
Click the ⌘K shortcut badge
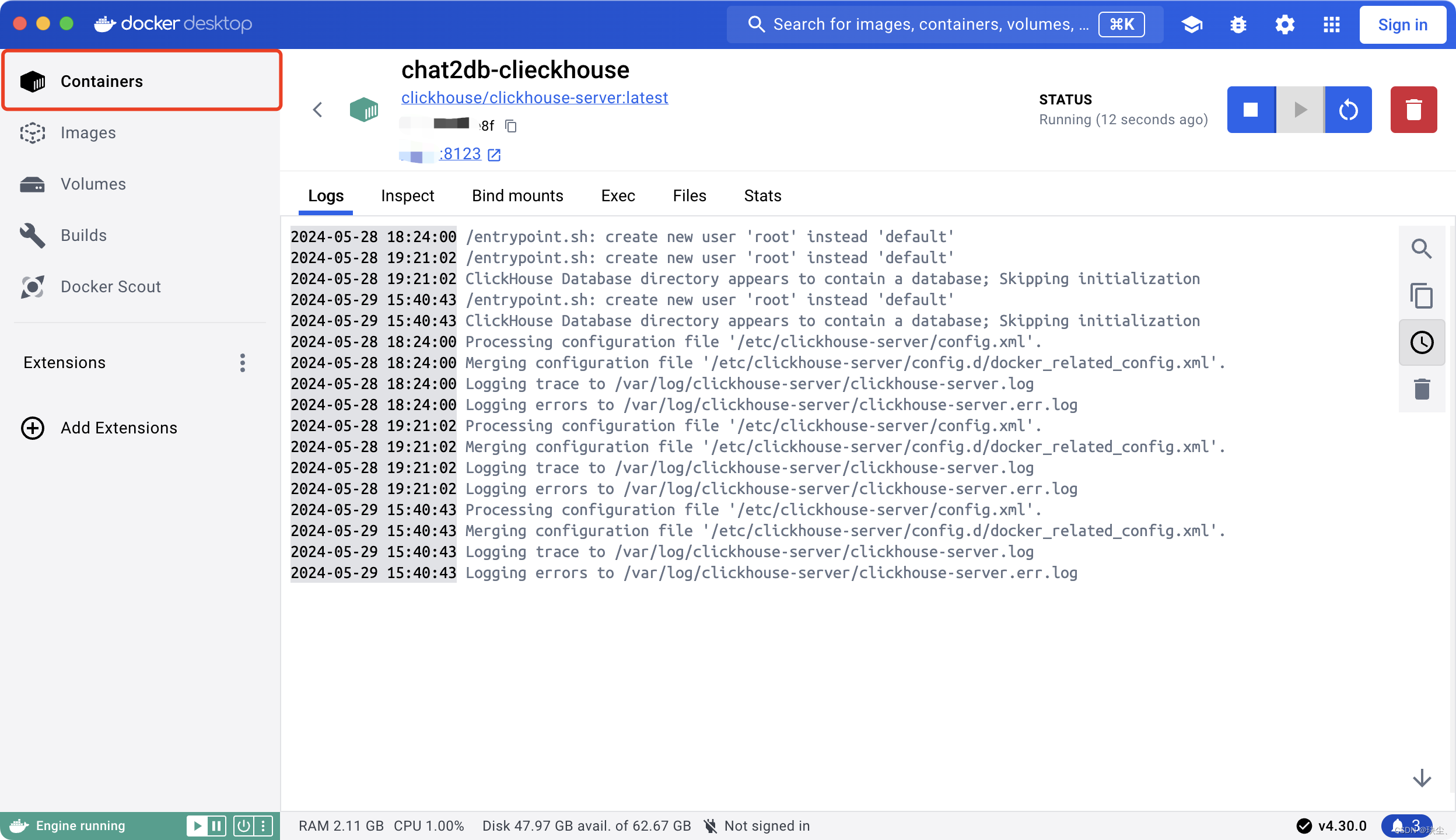[1122, 24]
